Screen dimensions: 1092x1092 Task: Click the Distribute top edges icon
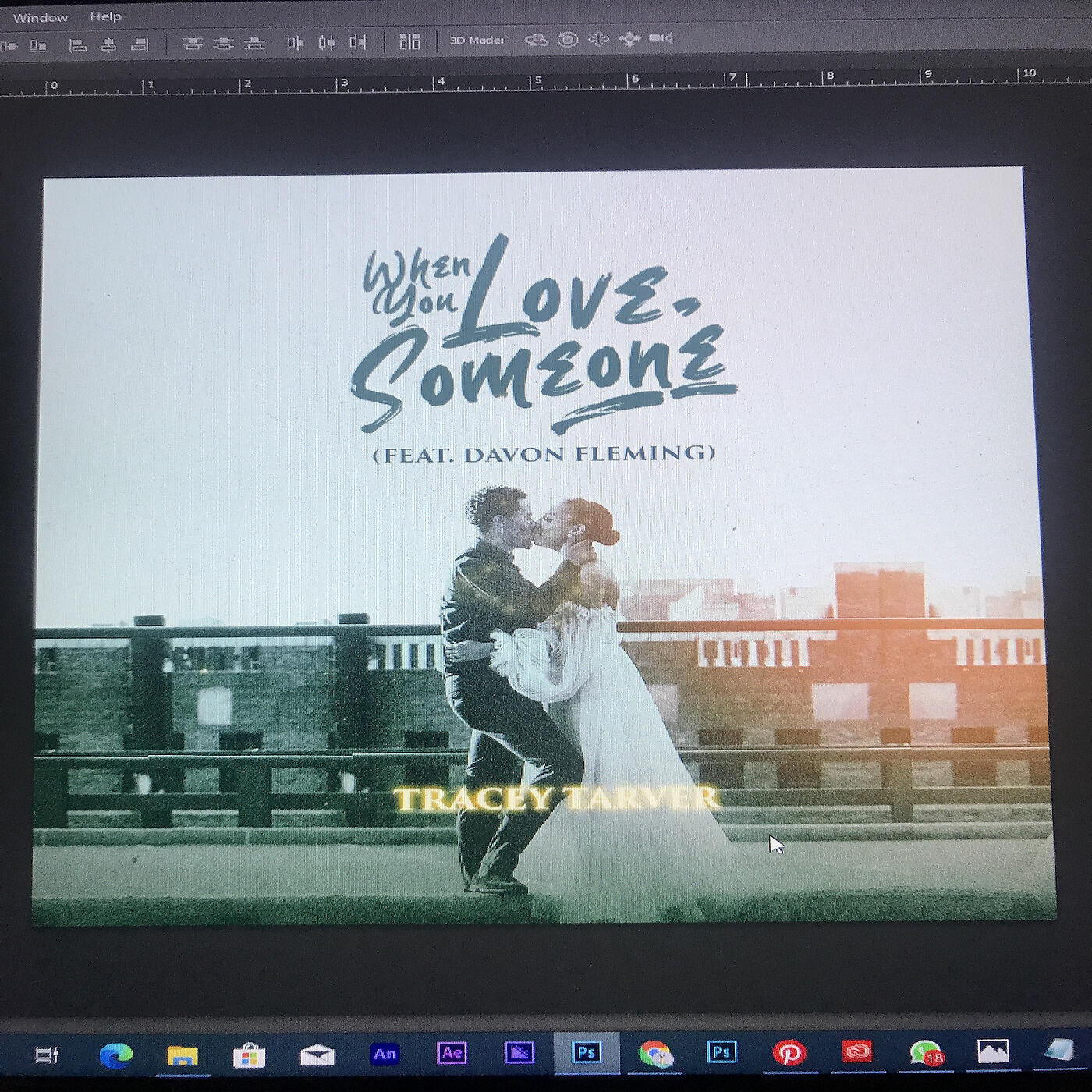pos(192,44)
